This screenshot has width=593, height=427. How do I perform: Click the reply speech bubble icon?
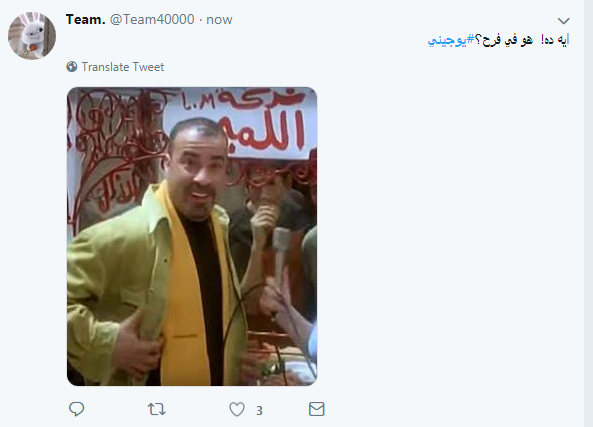point(76,409)
